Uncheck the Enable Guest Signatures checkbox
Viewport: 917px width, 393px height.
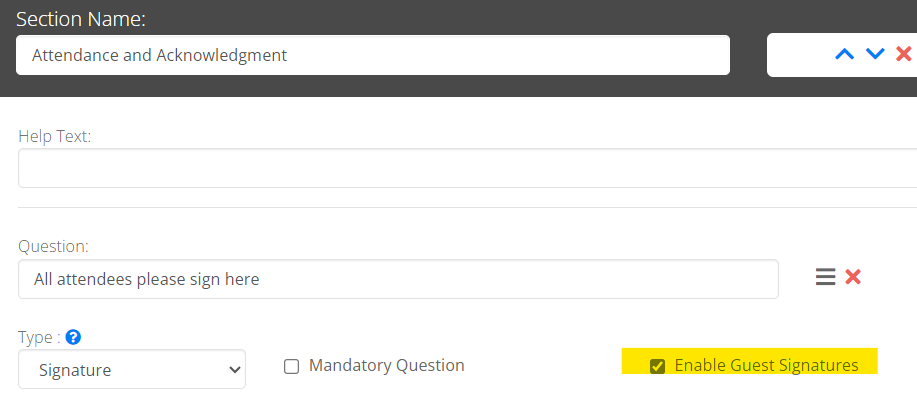[x=657, y=367]
